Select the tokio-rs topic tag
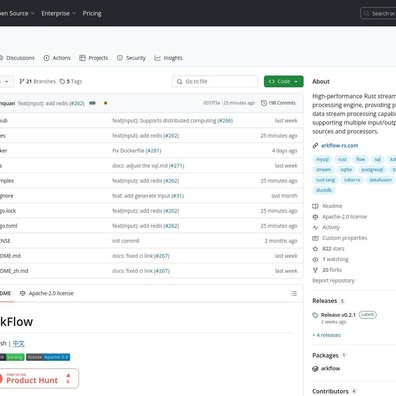396x396 pixels. 352,180
